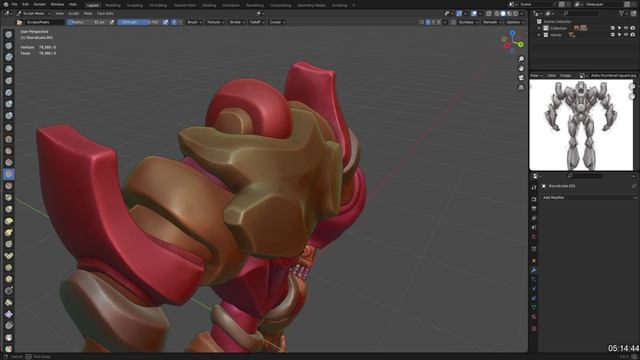Open the Options popover button
The width and height of the screenshot is (640, 360).
coord(515,22)
